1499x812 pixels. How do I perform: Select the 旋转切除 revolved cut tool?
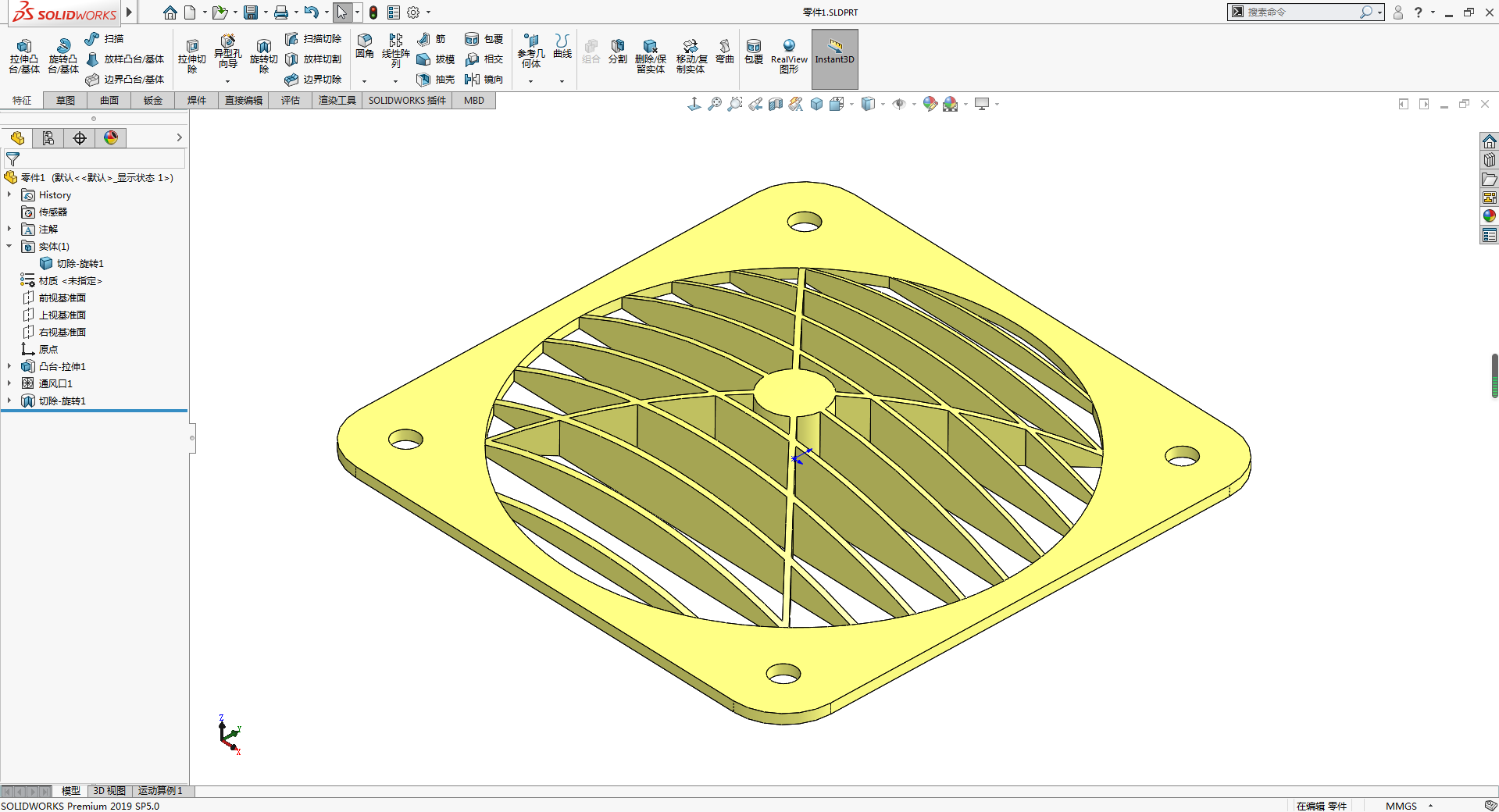[x=263, y=55]
